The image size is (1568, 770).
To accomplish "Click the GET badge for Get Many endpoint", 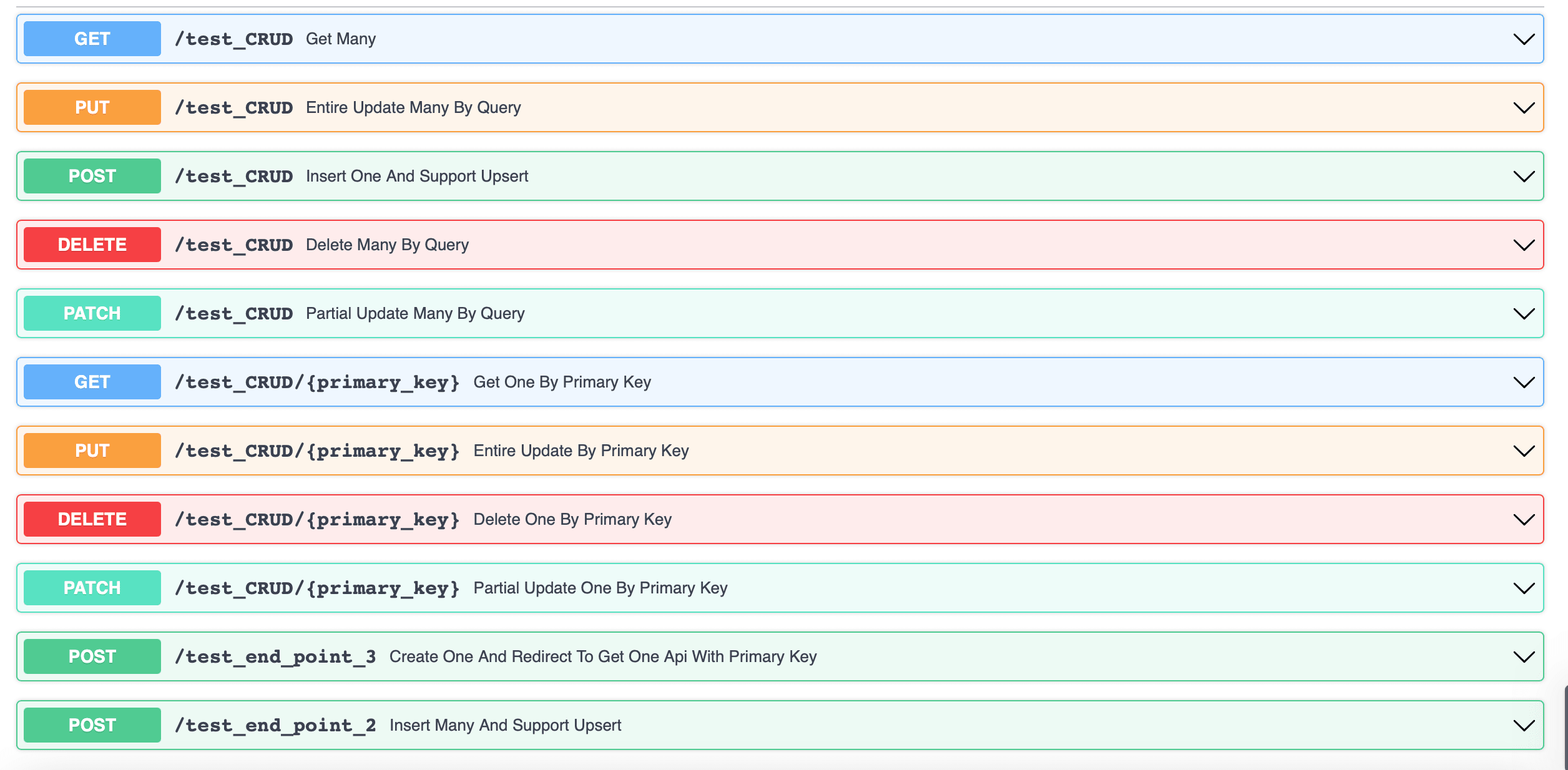I will click(x=92, y=38).
